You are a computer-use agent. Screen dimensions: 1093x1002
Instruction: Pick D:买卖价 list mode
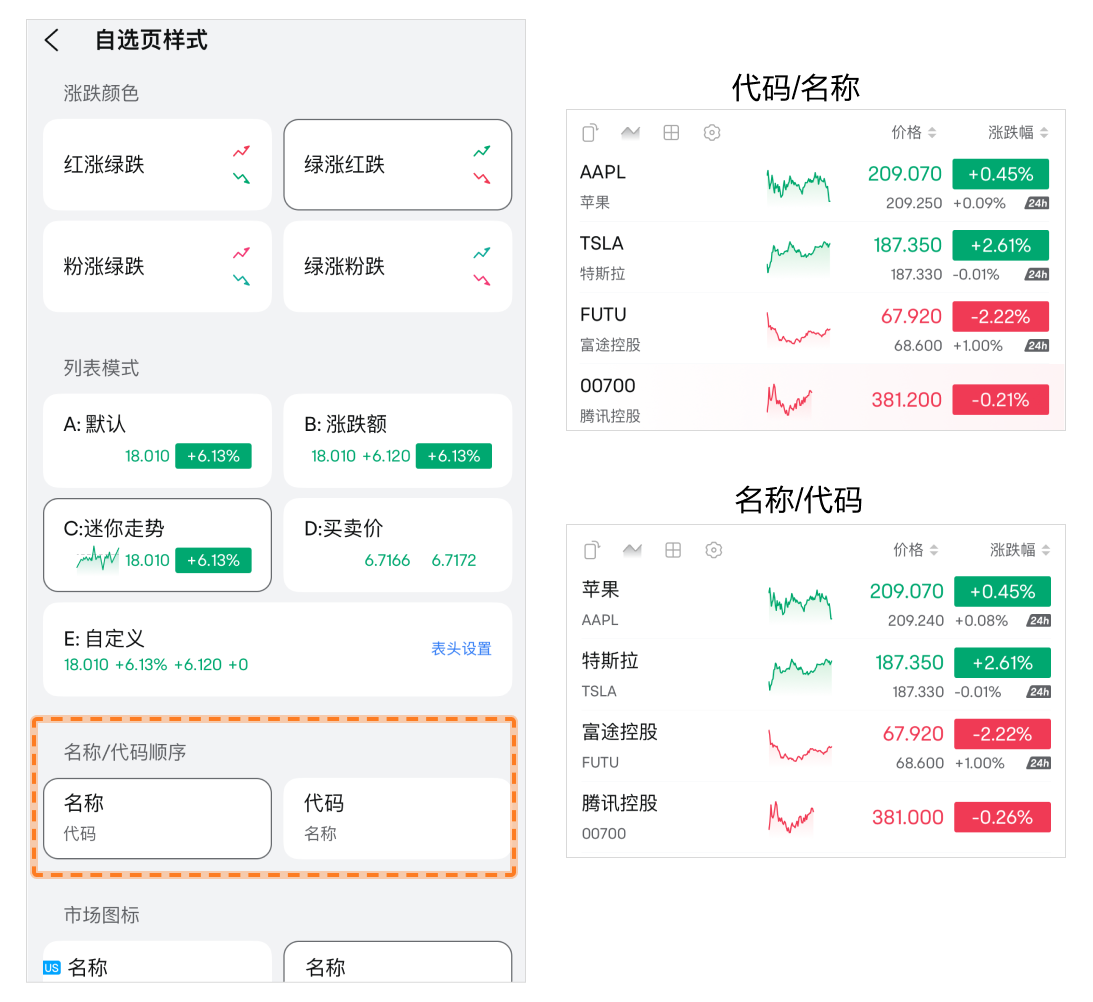tap(397, 545)
